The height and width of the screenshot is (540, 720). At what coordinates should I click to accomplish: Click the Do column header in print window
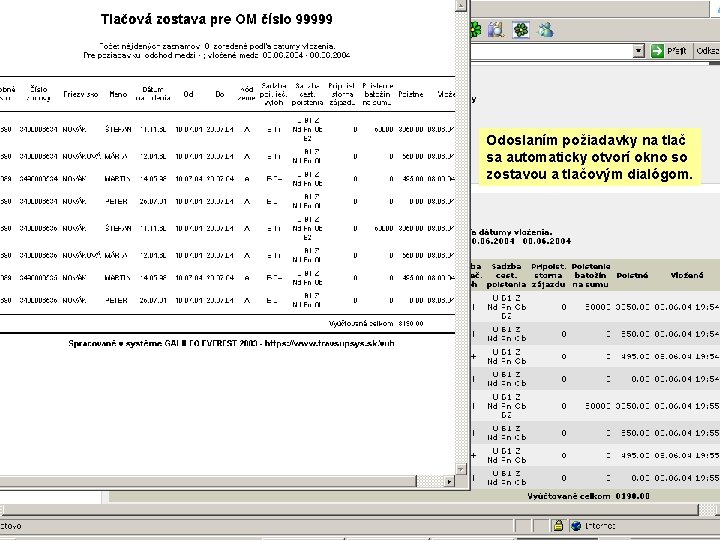tap(219, 94)
